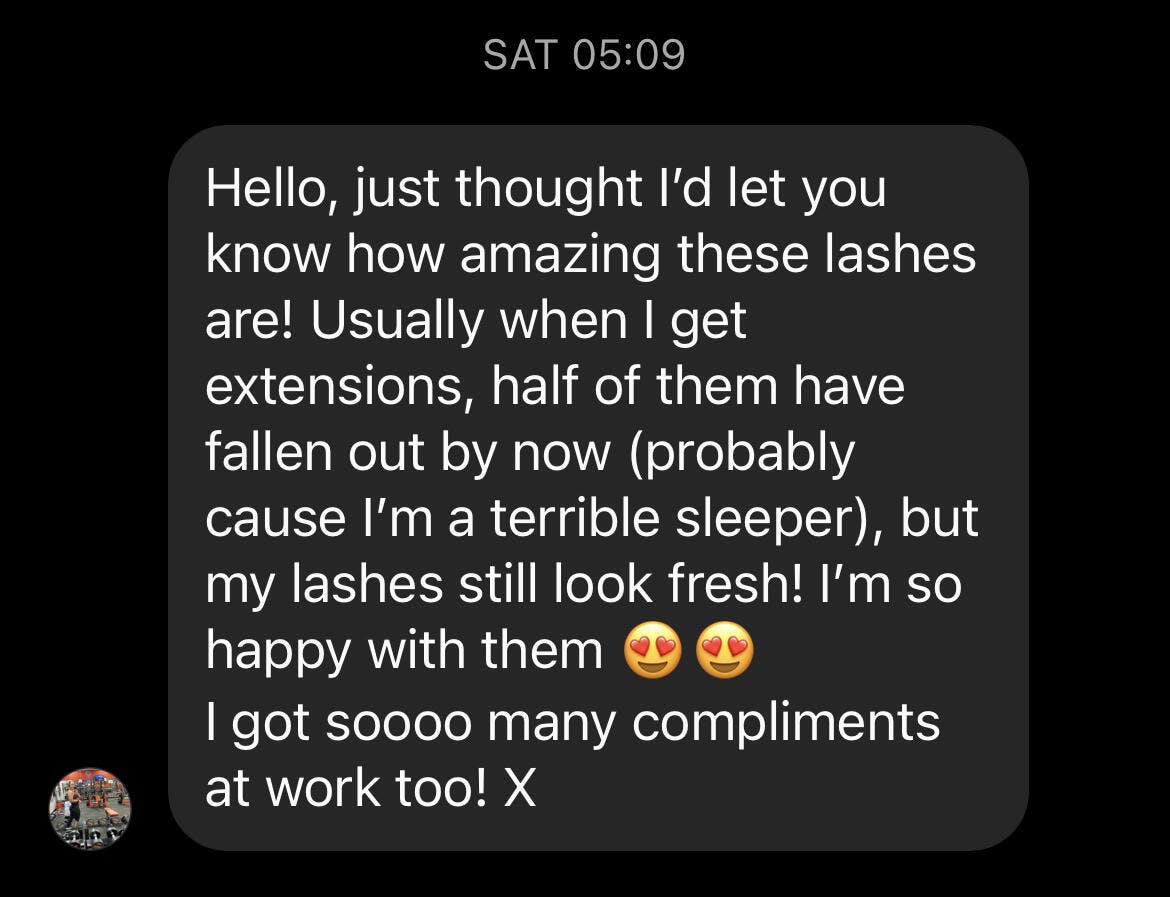Click the first heart-eyes emoji
Viewport: 1170px width, 897px height.
652,653
